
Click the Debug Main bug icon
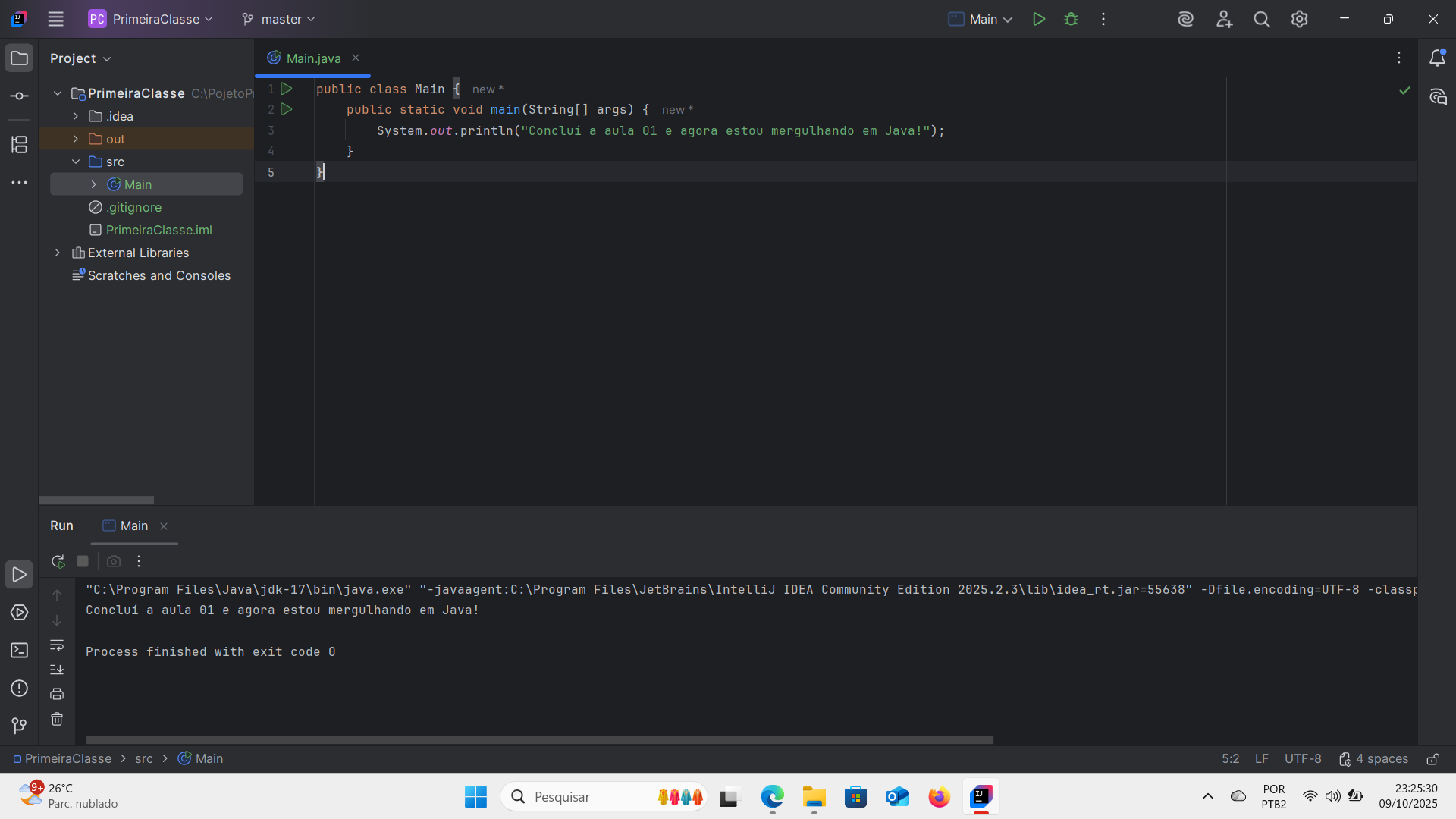(1071, 19)
